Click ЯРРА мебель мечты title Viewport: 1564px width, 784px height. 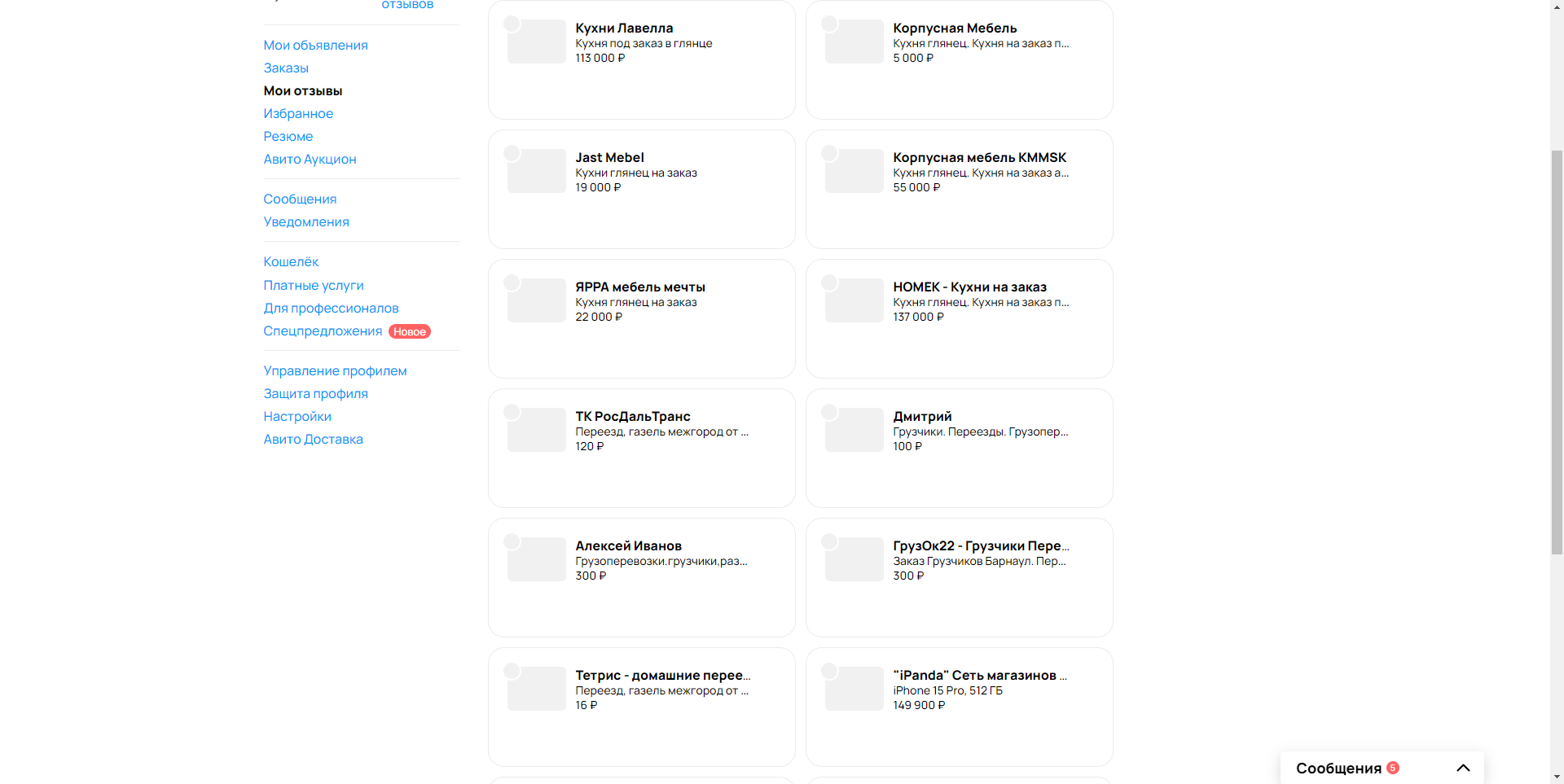pyautogui.click(x=640, y=287)
